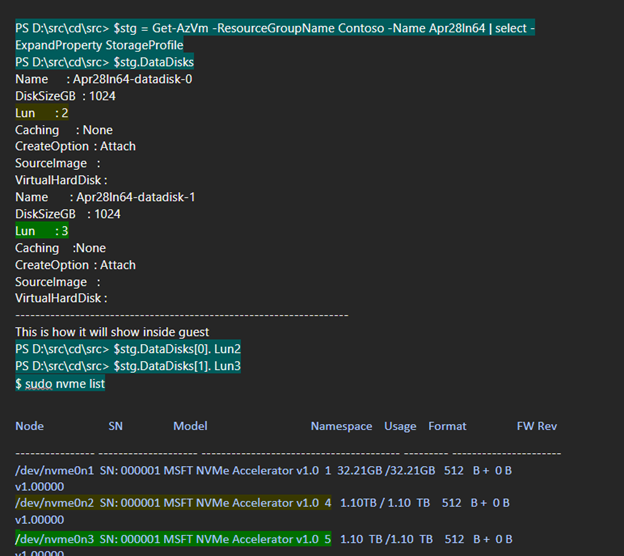Select the 'Name : Apr28ln64-datadisk-1' line
The image size is (624, 556).
tap(105, 197)
